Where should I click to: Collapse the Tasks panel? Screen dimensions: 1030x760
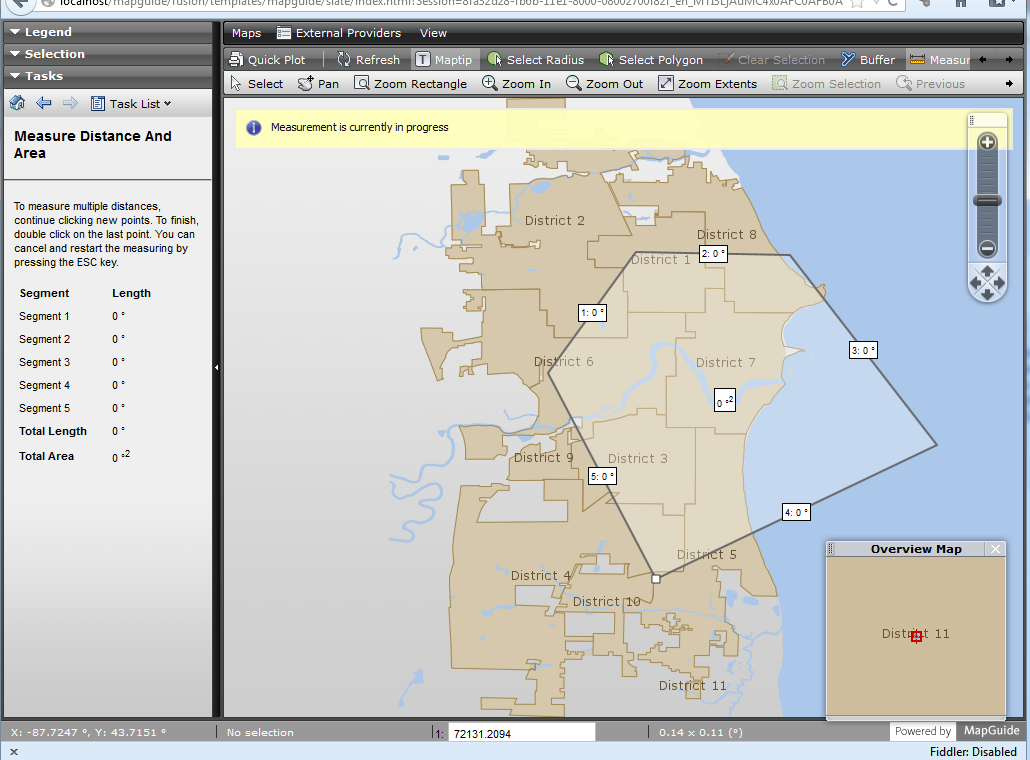point(13,76)
